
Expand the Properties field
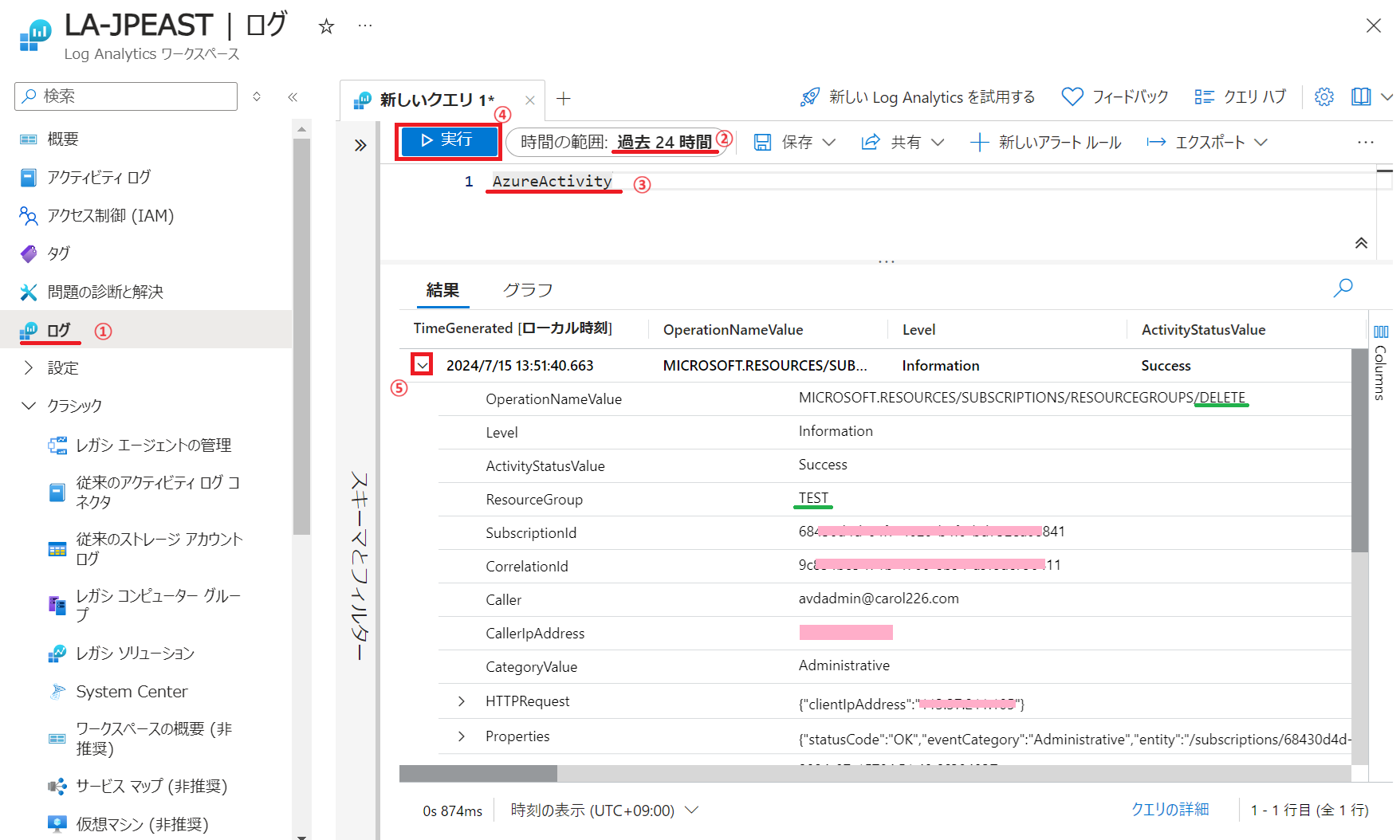pos(462,736)
